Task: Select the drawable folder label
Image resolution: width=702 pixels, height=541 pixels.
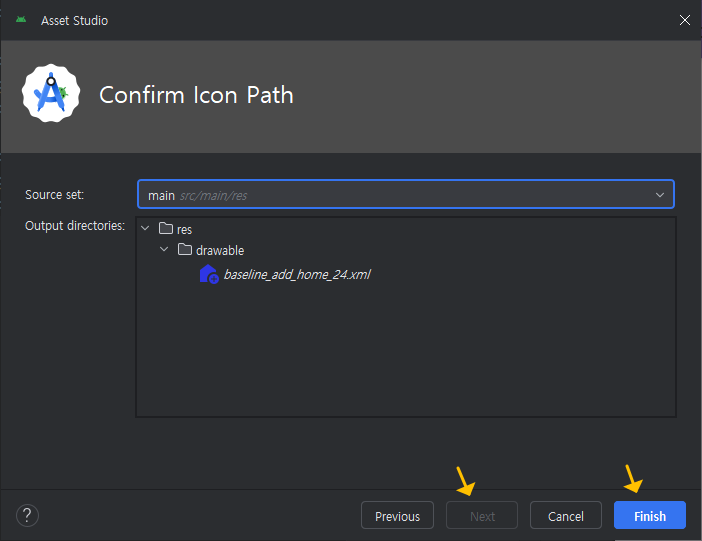Action: pyautogui.click(x=220, y=250)
